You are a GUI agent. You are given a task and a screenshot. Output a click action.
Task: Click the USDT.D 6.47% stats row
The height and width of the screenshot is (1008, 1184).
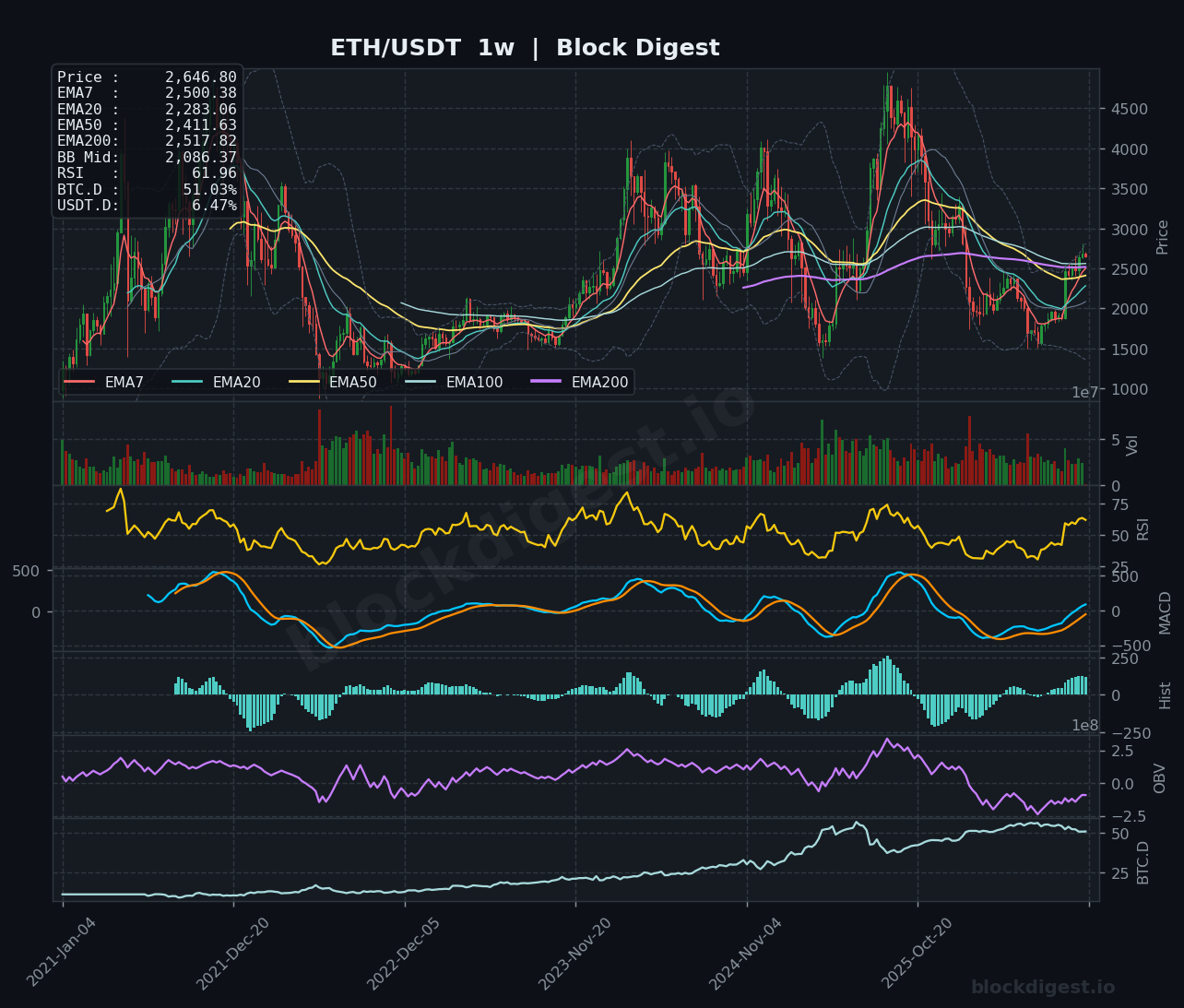point(147,206)
